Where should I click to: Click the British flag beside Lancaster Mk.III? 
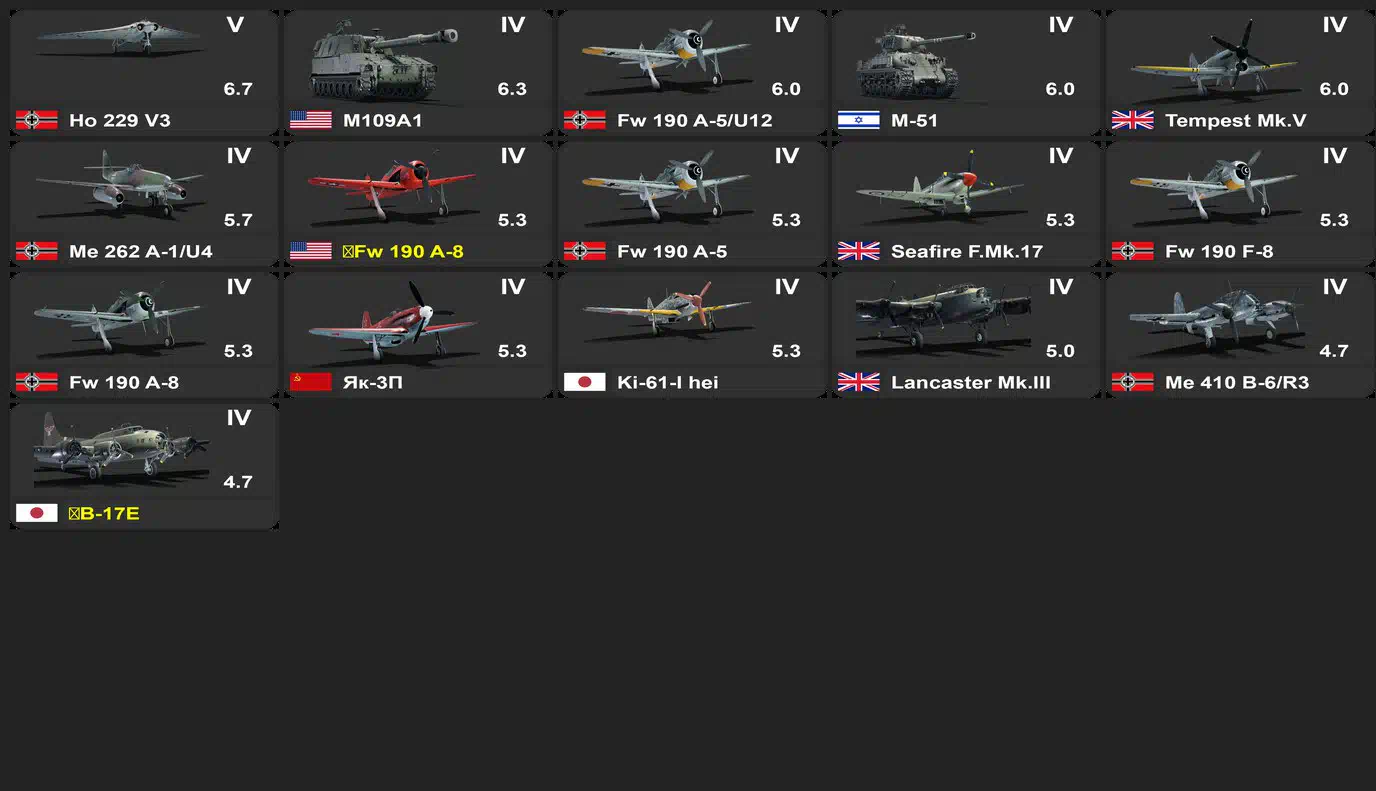(858, 382)
